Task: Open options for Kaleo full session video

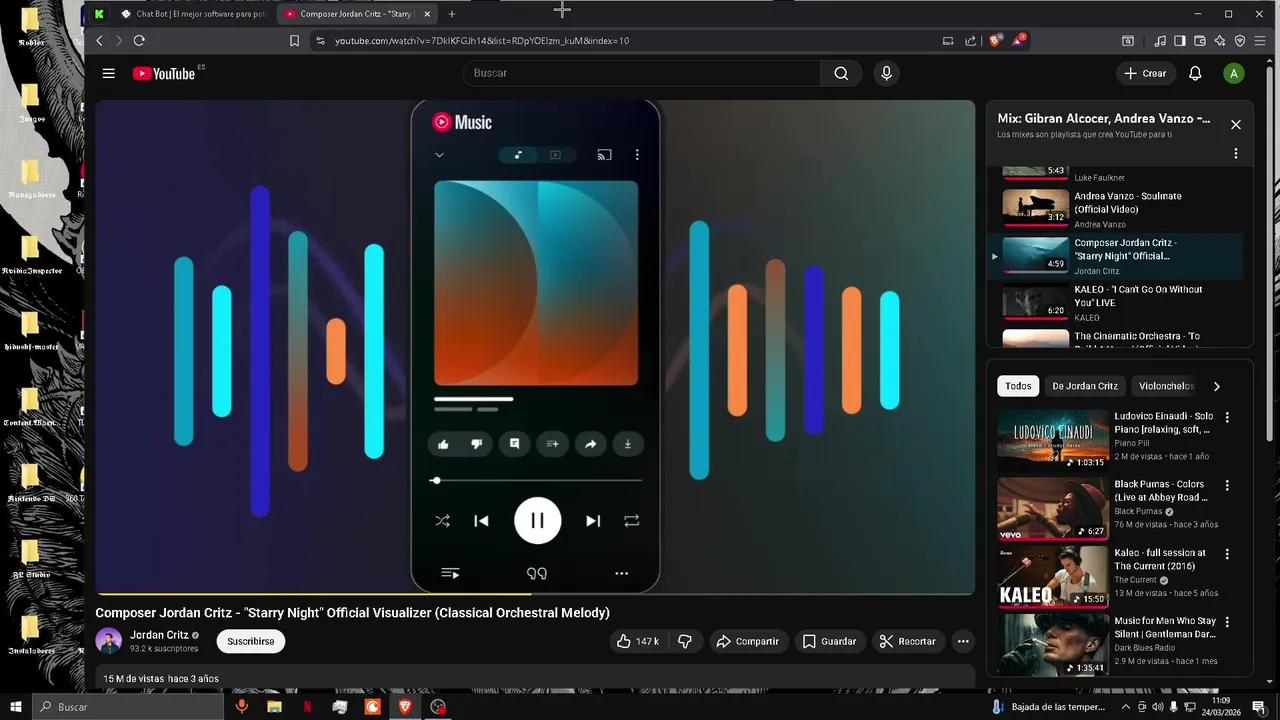Action: pyautogui.click(x=1227, y=553)
